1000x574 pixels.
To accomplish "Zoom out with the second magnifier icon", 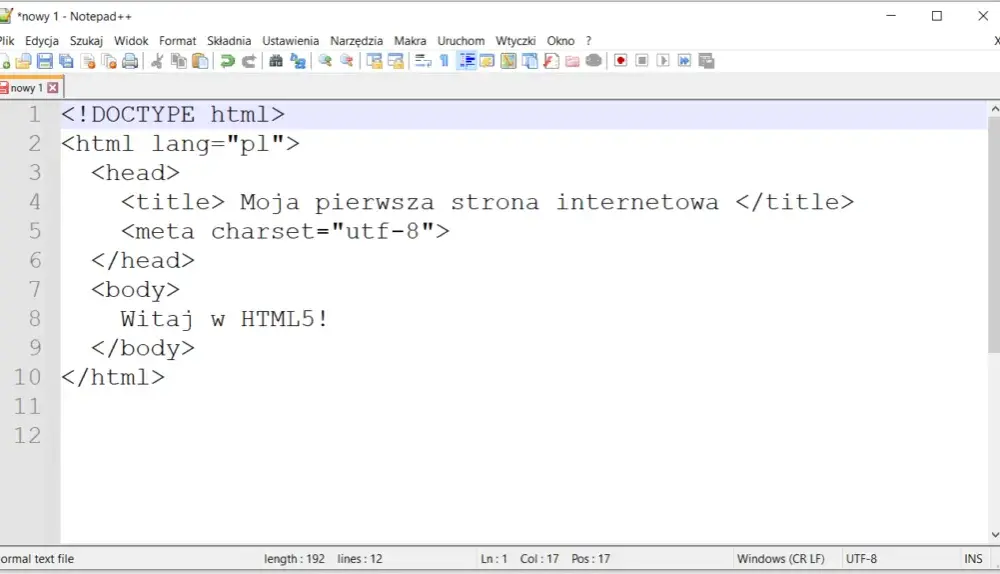I will tap(346, 61).
